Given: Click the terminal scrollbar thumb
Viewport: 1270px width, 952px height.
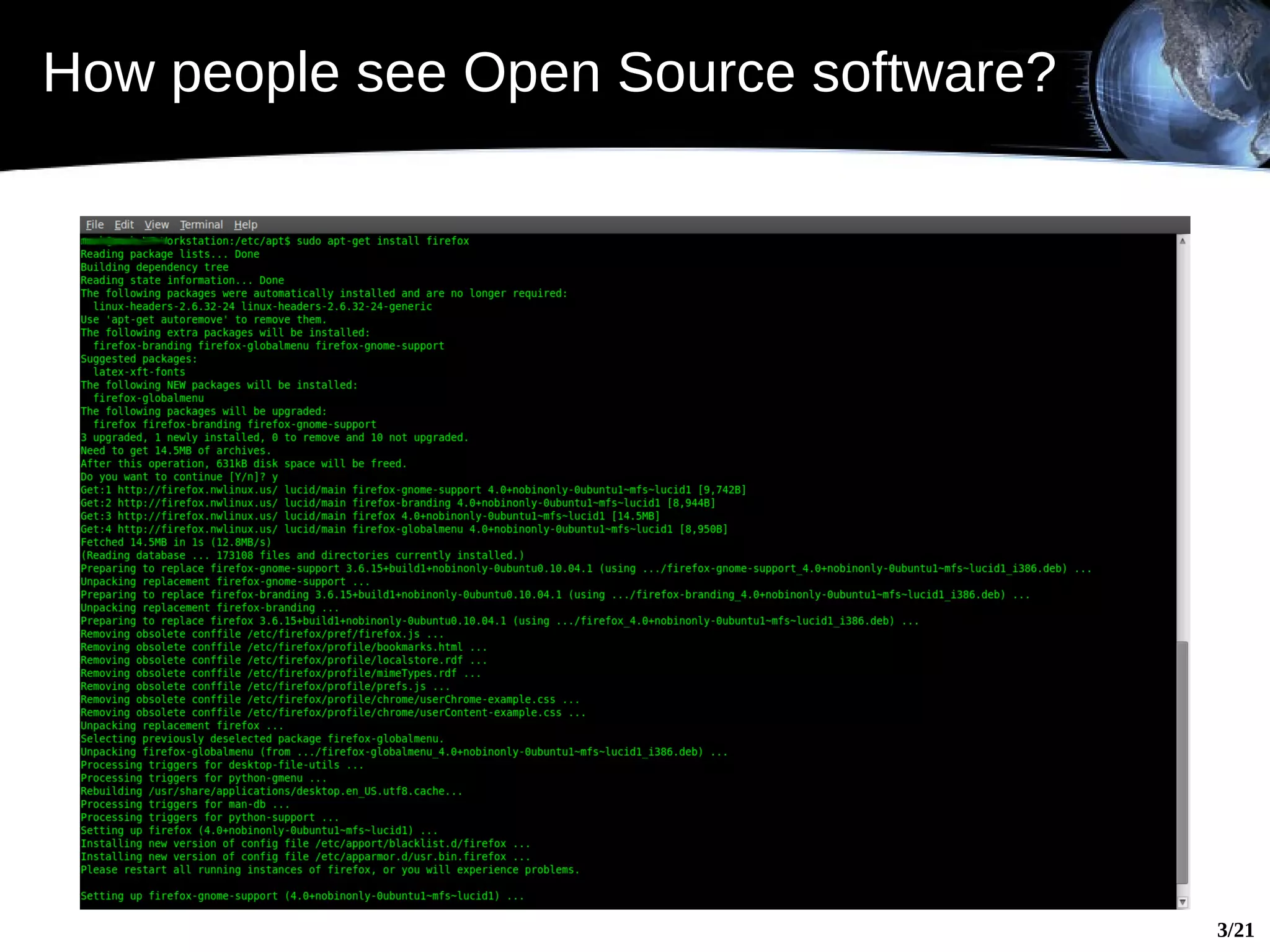Looking at the screenshot, I should tap(1183, 762).
